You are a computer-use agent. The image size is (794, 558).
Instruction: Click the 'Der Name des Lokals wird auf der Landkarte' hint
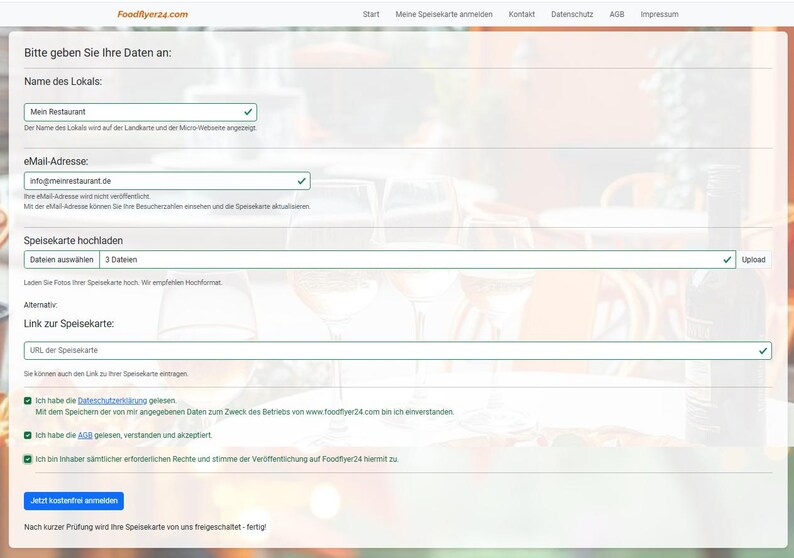click(140, 128)
